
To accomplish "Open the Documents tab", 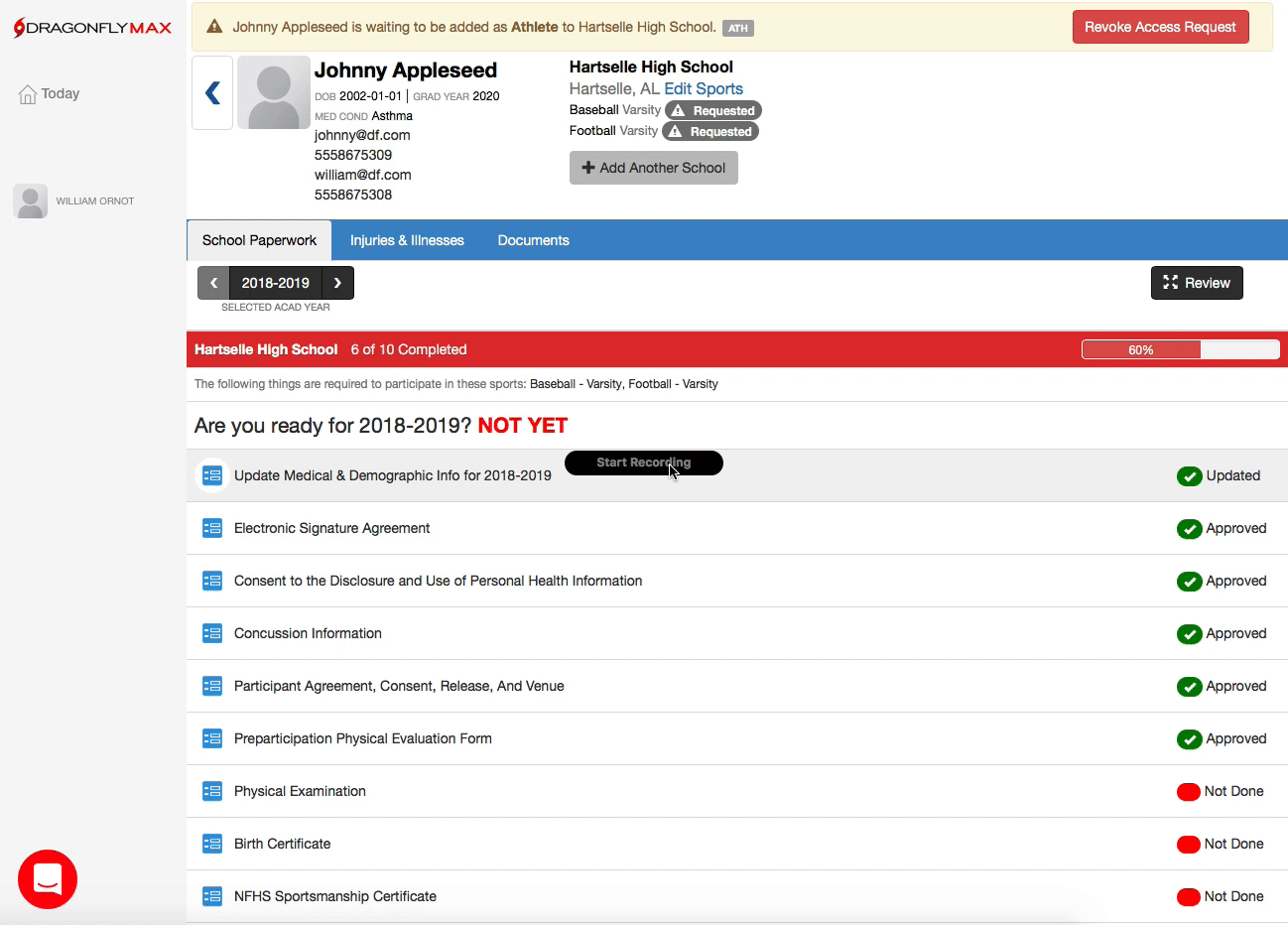I will tap(533, 240).
